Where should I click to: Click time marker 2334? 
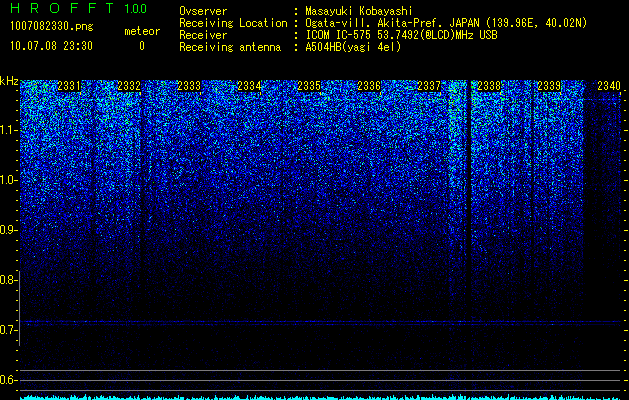(249, 85)
